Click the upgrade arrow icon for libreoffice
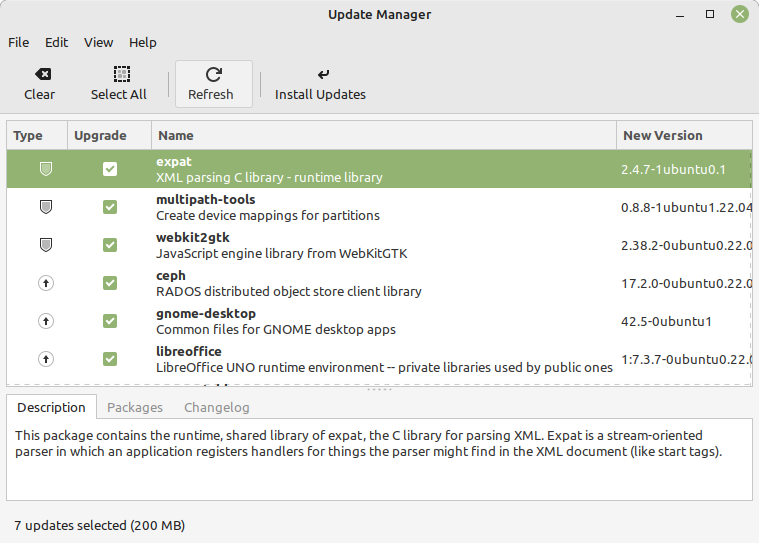The height and width of the screenshot is (543, 759). [46, 359]
